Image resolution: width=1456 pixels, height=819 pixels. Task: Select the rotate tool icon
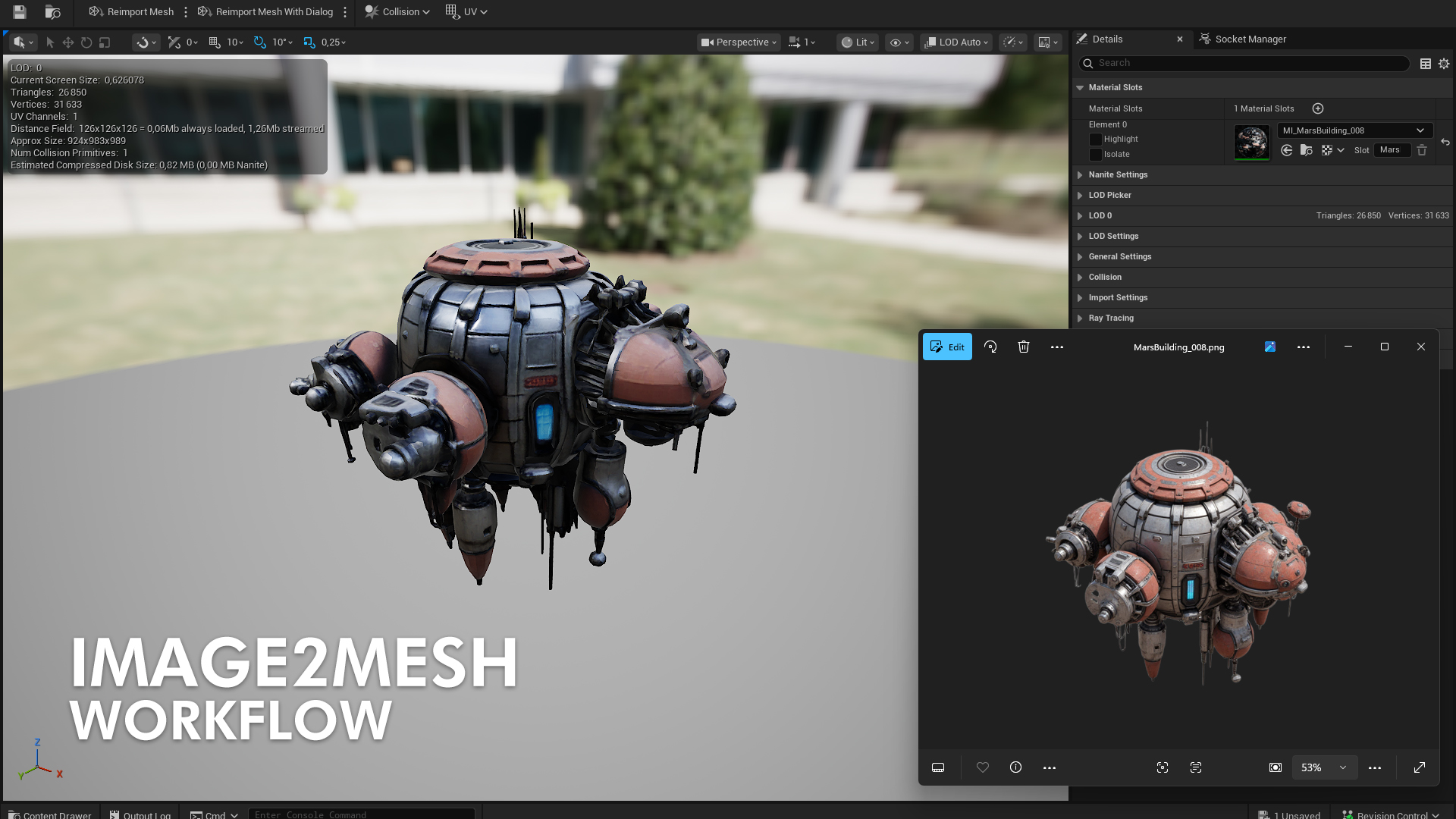click(x=86, y=42)
